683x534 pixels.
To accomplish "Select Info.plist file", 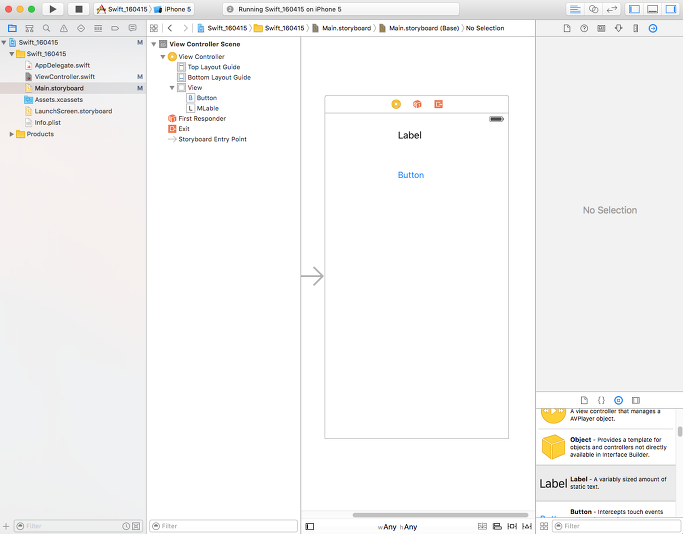I will (x=47, y=123).
